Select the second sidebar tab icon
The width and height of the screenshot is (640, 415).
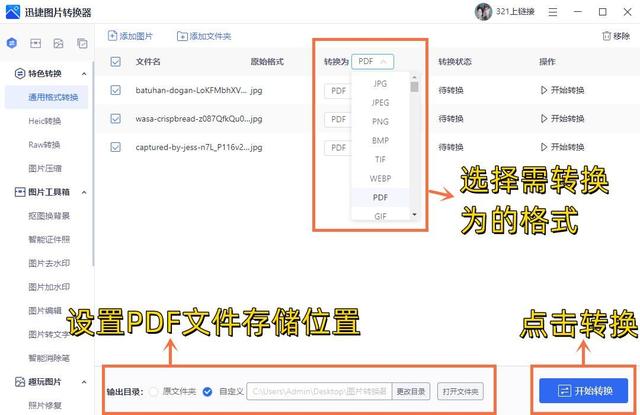pos(36,43)
